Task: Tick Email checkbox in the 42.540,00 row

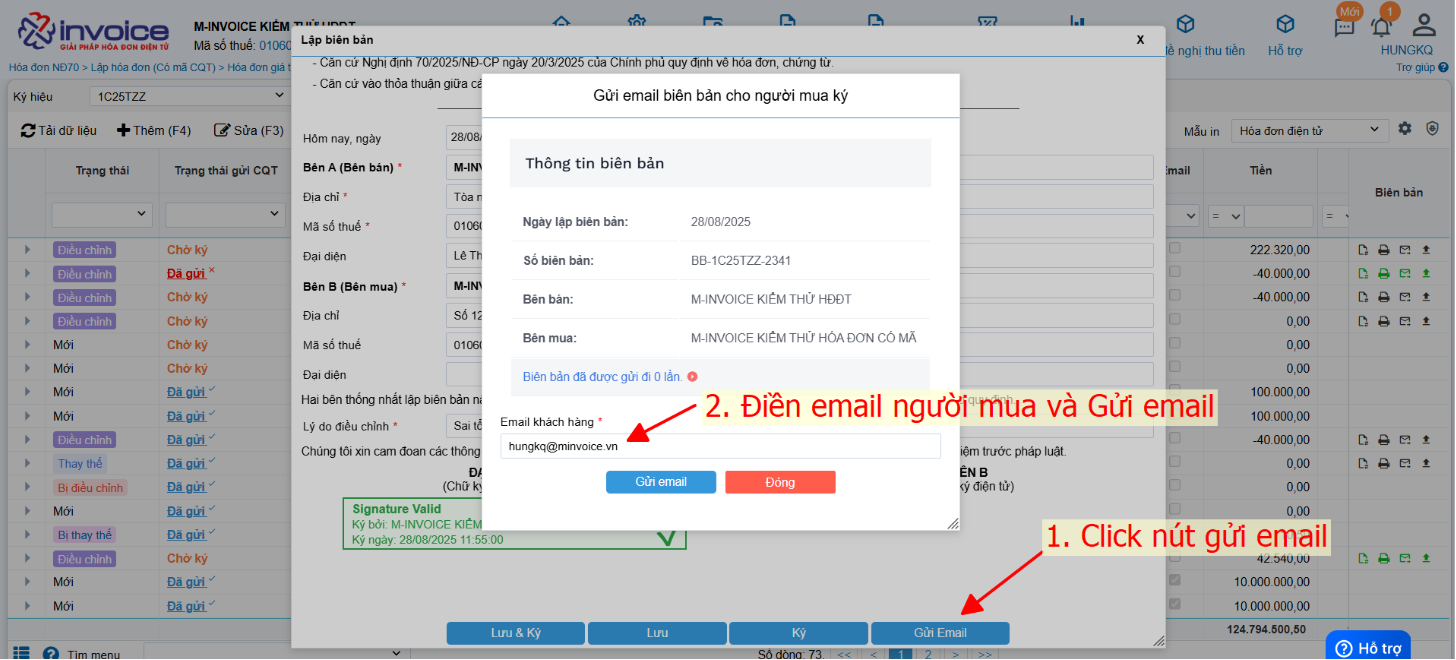Action: 1176,559
